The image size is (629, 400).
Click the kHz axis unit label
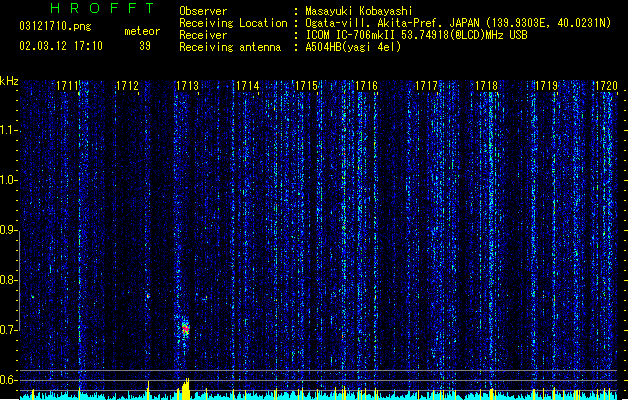tap(9, 81)
